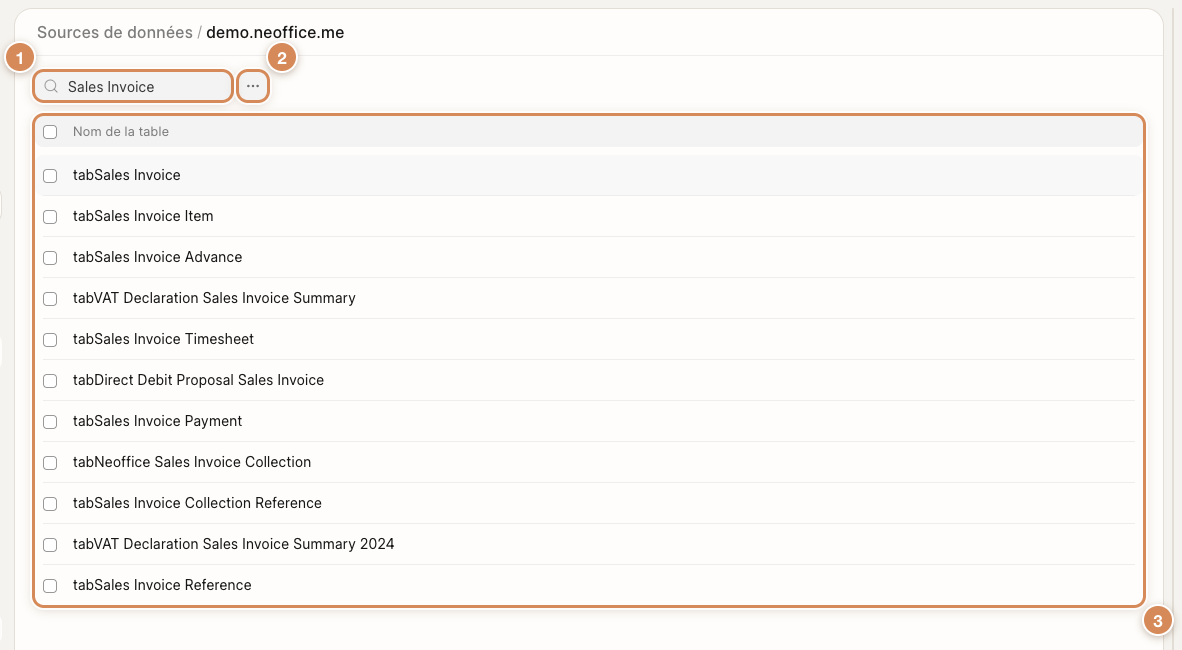Check the tabSales Invoice Advance checkbox
The height and width of the screenshot is (650, 1182).
51,258
